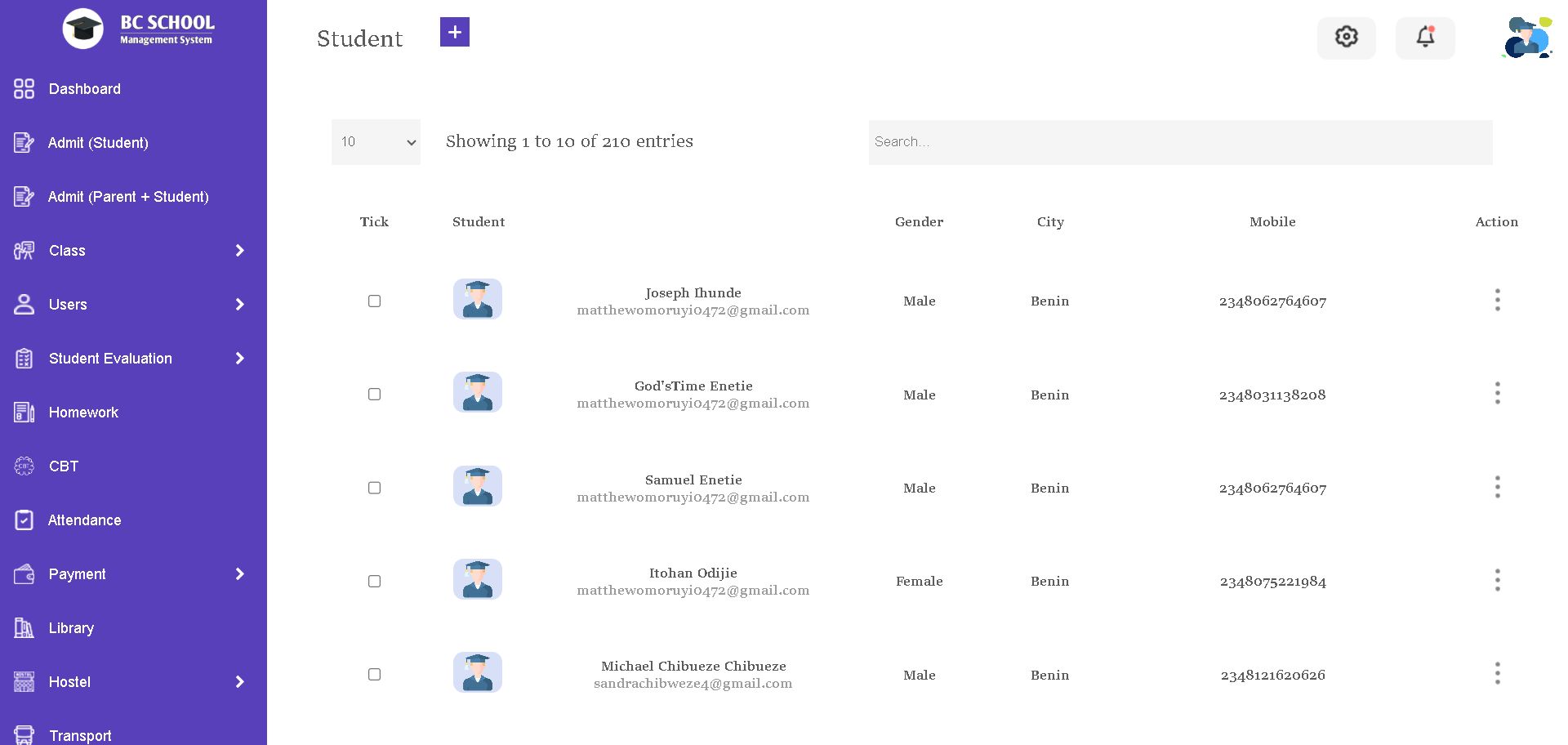Click Samuel Enetie's student avatar
The height and width of the screenshot is (745, 1568).
[478, 487]
